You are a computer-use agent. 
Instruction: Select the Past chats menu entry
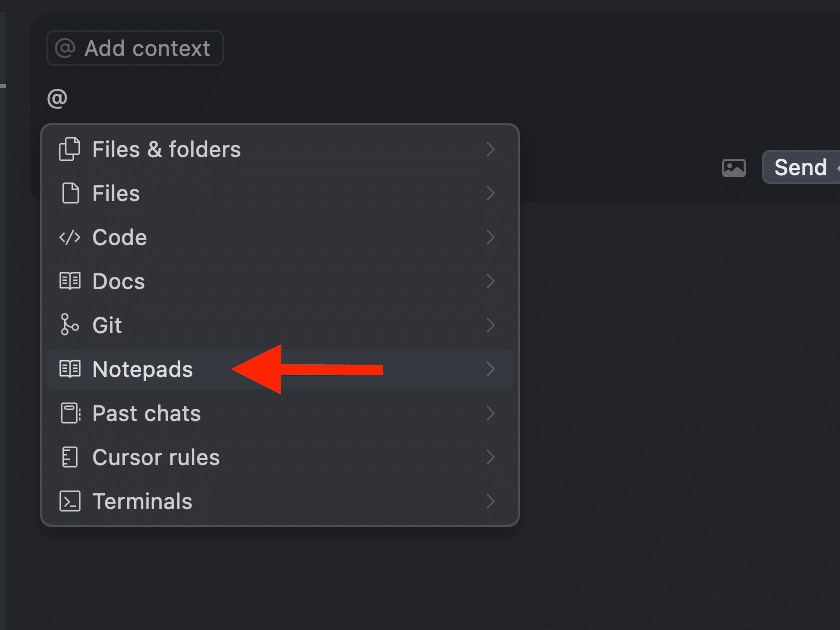tap(146, 414)
